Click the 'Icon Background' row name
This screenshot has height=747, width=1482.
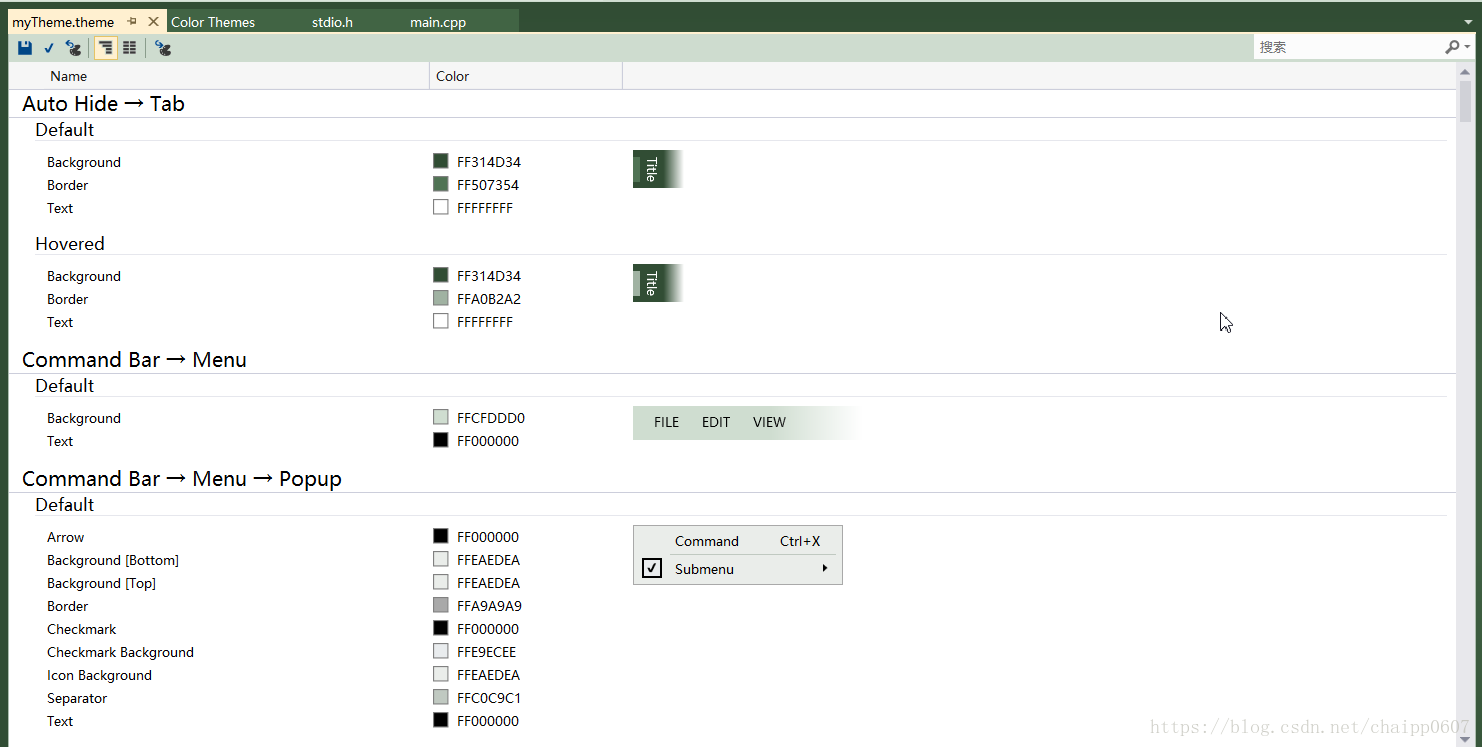click(99, 675)
